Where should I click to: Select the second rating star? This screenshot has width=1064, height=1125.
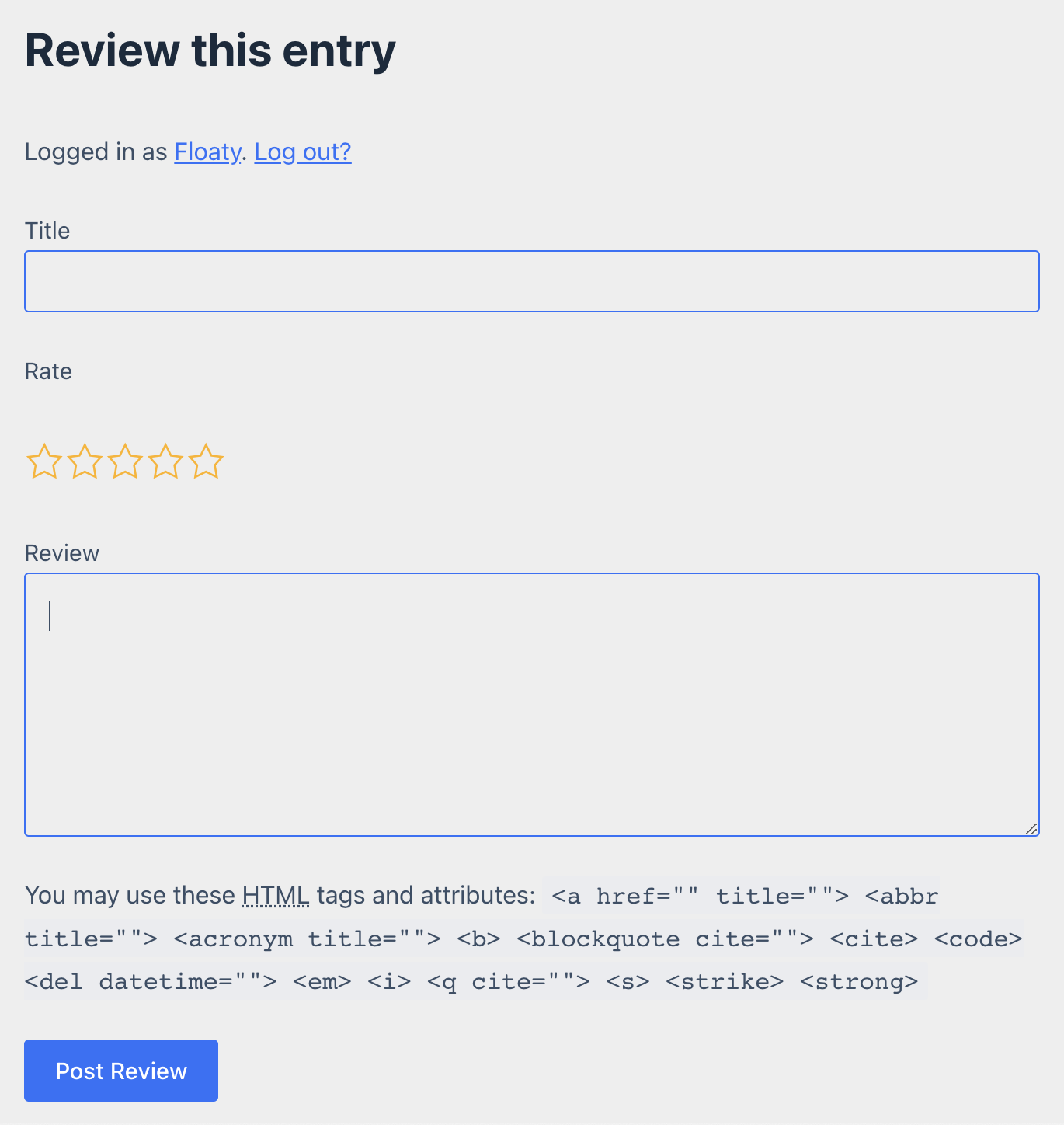click(85, 462)
